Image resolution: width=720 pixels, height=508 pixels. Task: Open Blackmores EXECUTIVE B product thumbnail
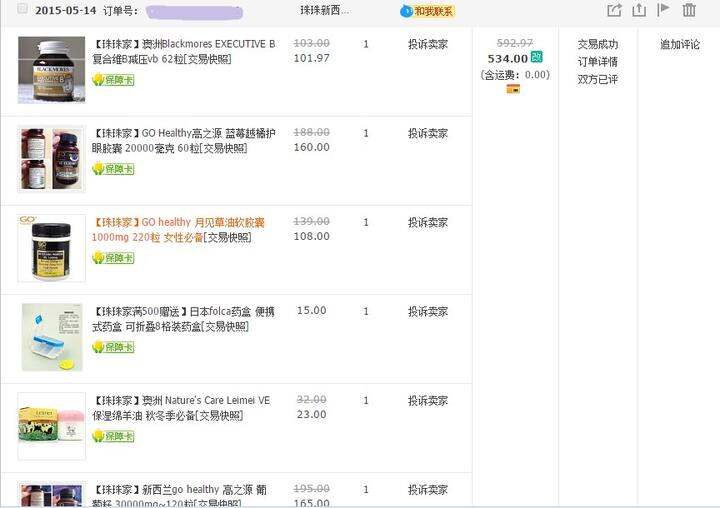click(x=51, y=70)
